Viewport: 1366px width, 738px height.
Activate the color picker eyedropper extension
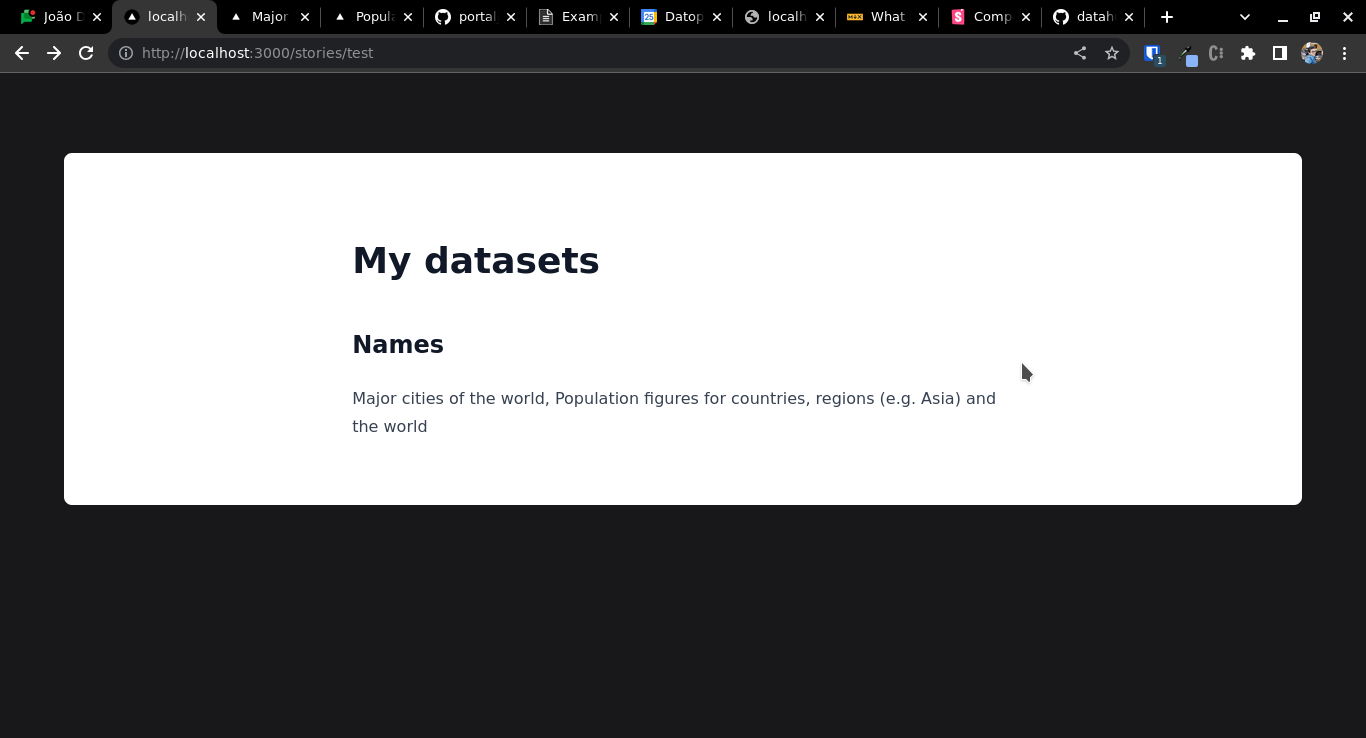(1185, 53)
